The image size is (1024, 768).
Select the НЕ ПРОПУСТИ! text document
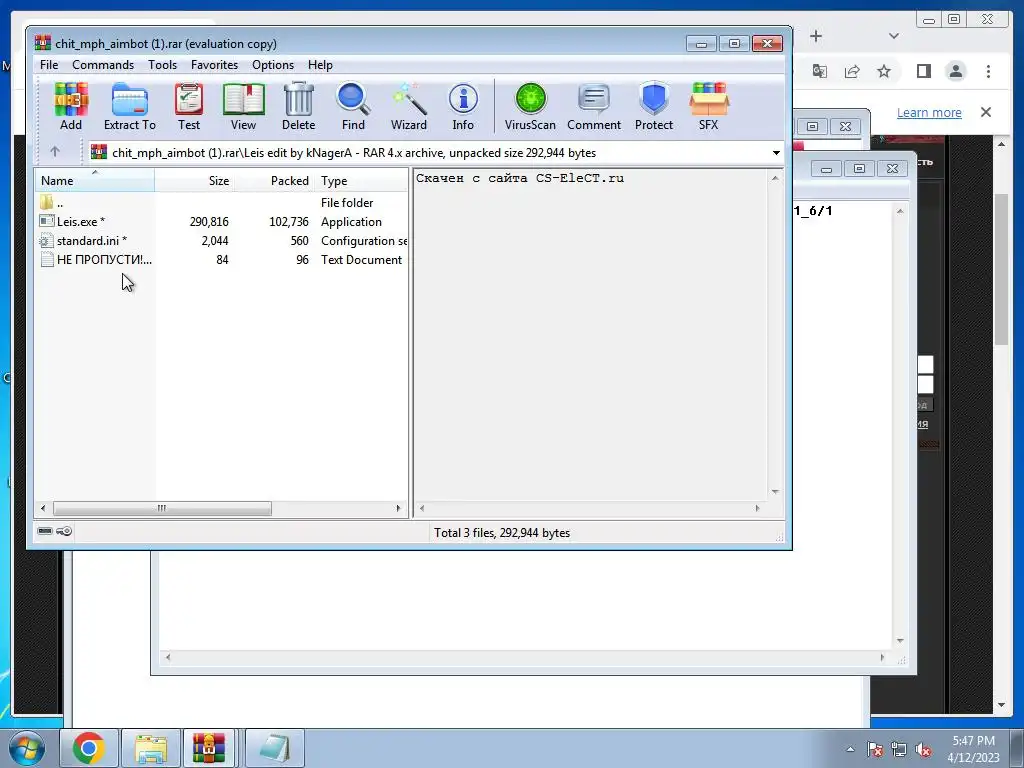[96, 259]
